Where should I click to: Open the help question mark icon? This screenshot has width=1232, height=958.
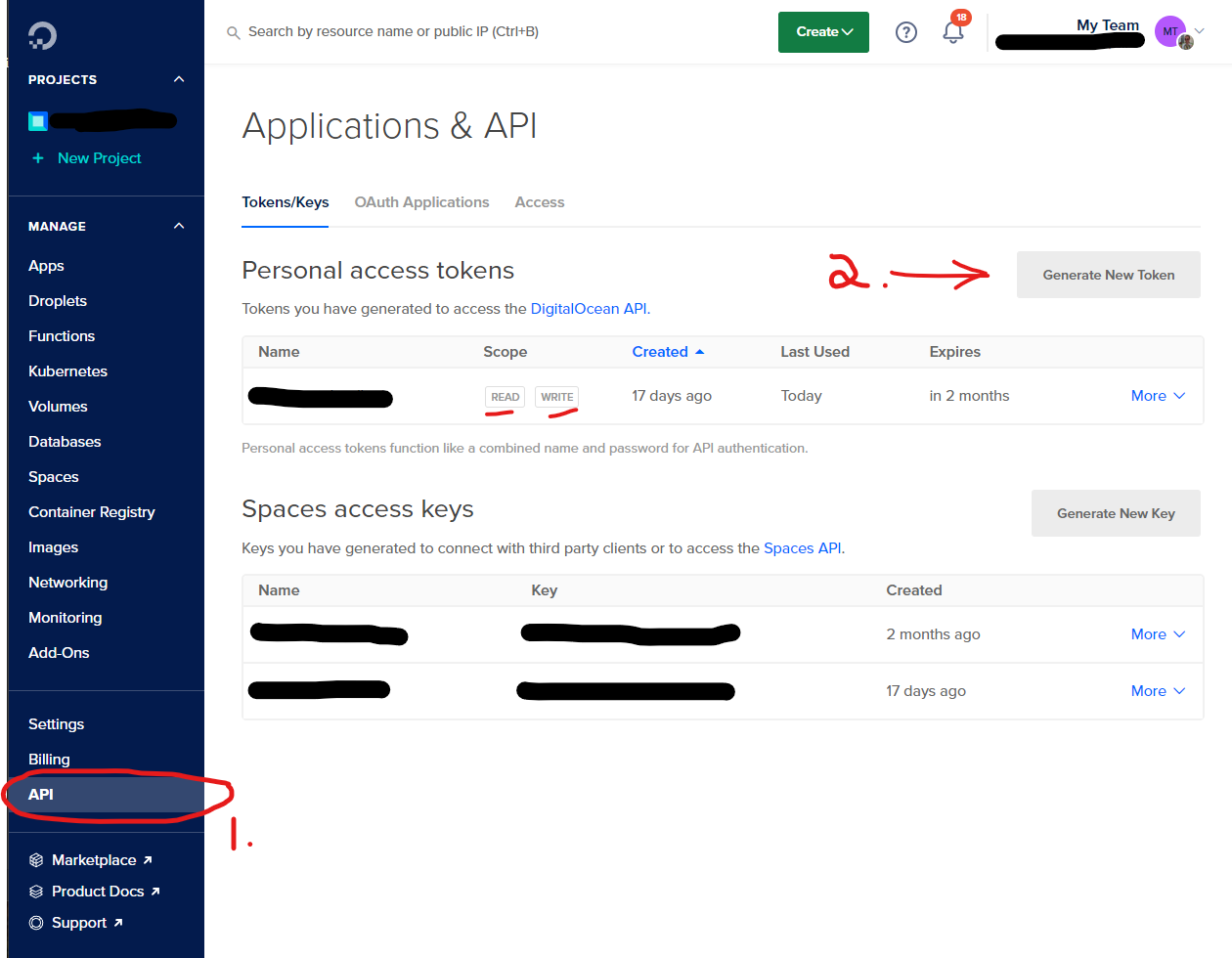[906, 32]
